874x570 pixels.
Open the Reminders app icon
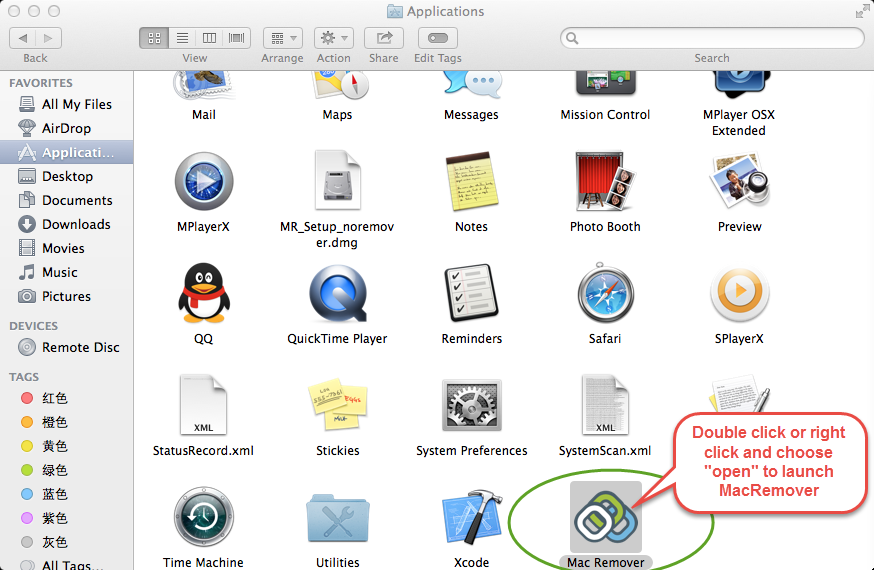pyautogui.click(x=471, y=293)
